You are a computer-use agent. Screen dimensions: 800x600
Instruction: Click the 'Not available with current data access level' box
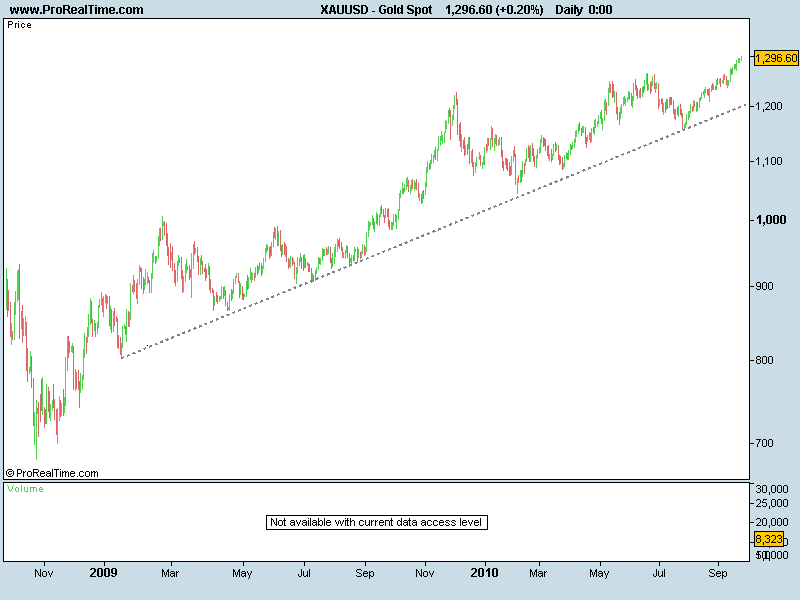pos(377,522)
